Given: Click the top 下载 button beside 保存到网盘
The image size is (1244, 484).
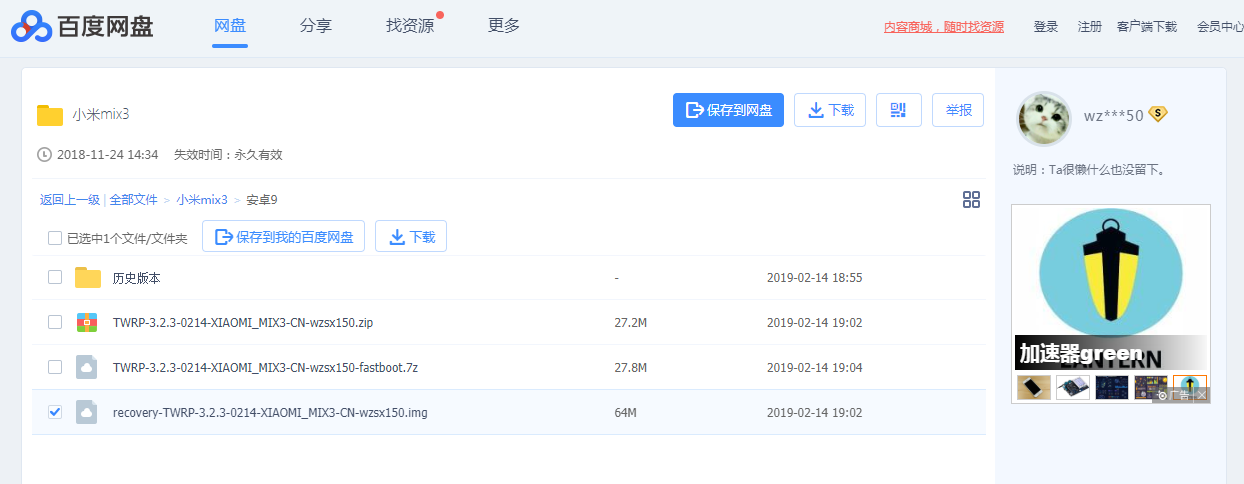Looking at the screenshot, I should (x=830, y=110).
